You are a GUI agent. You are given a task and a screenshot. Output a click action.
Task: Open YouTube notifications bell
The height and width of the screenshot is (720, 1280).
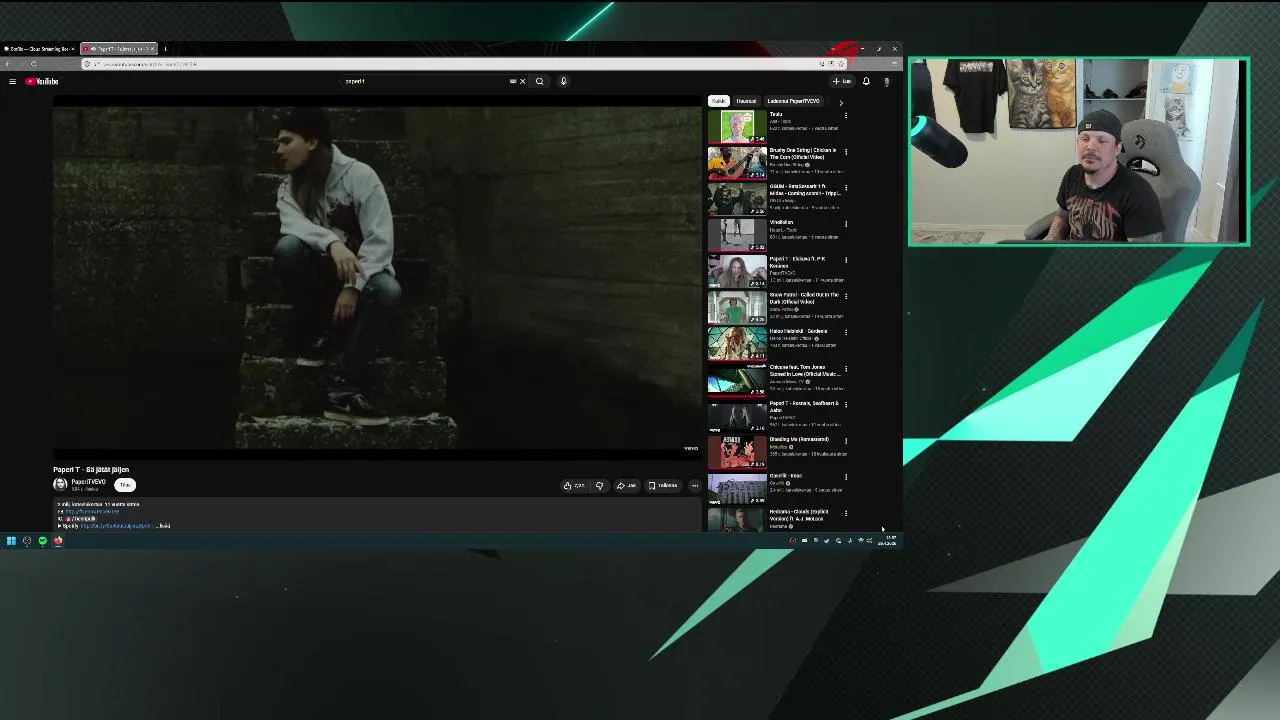tap(866, 81)
